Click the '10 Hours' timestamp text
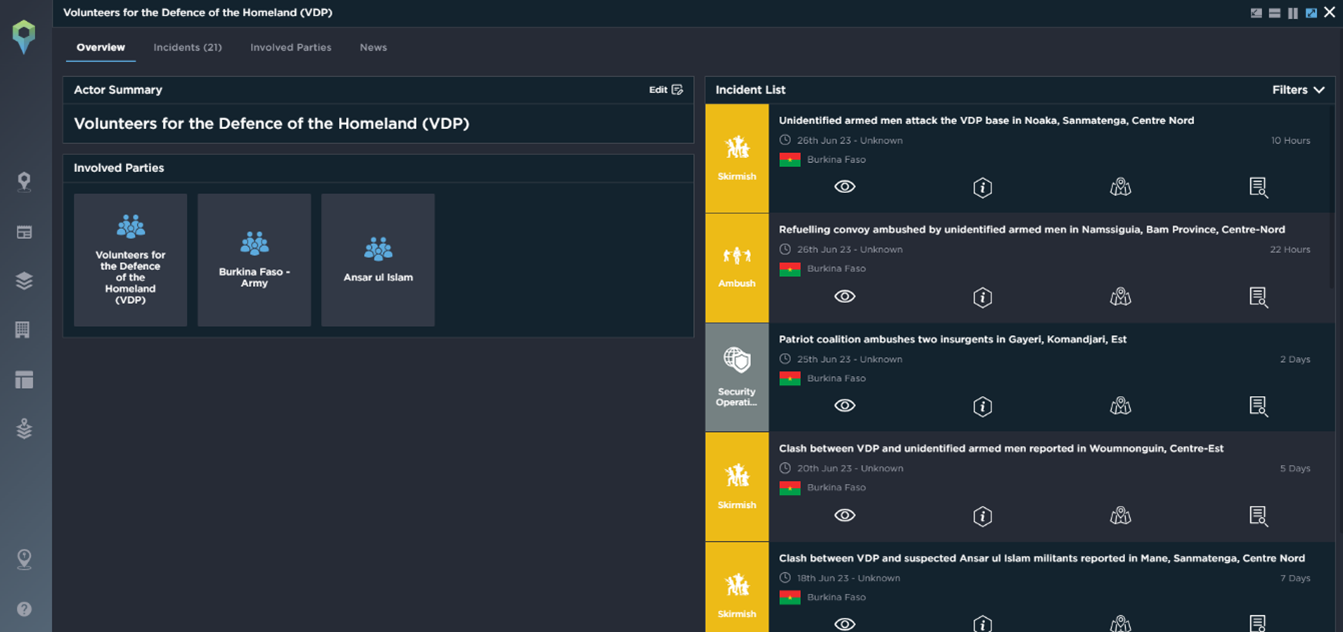 click(1290, 140)
